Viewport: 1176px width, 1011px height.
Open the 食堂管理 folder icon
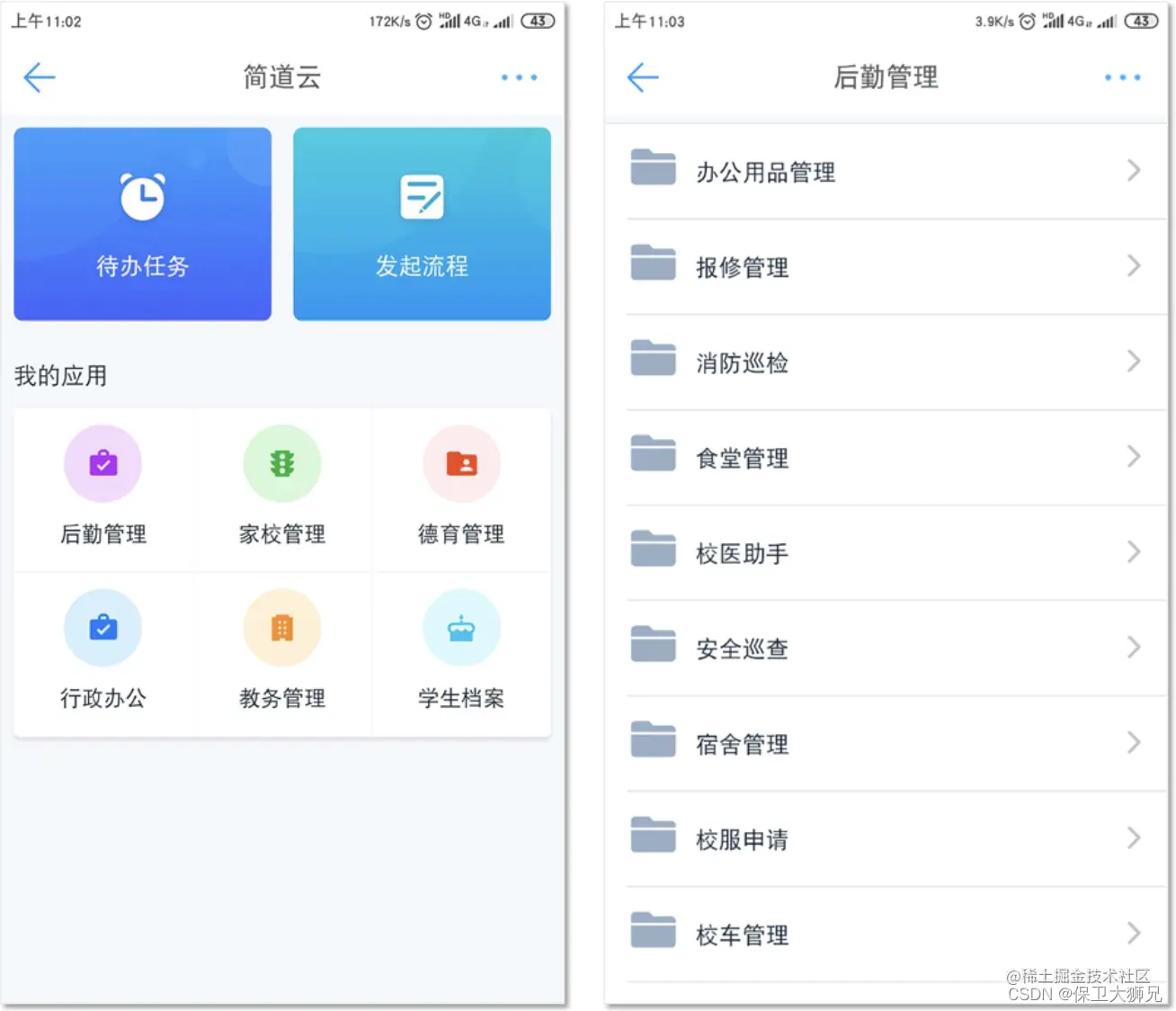[x=653, y=455]
